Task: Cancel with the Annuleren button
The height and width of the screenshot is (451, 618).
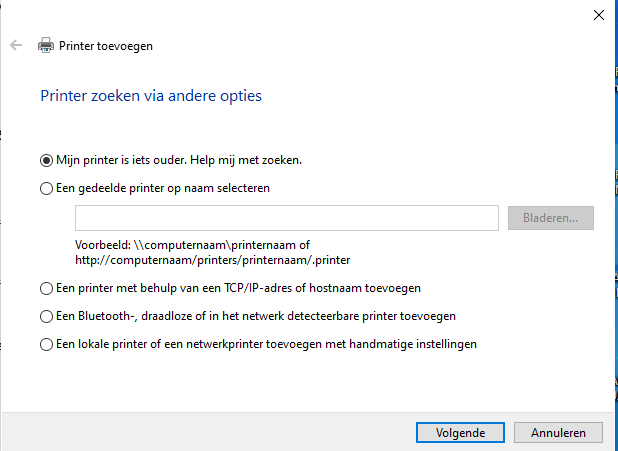Action: 558,433
